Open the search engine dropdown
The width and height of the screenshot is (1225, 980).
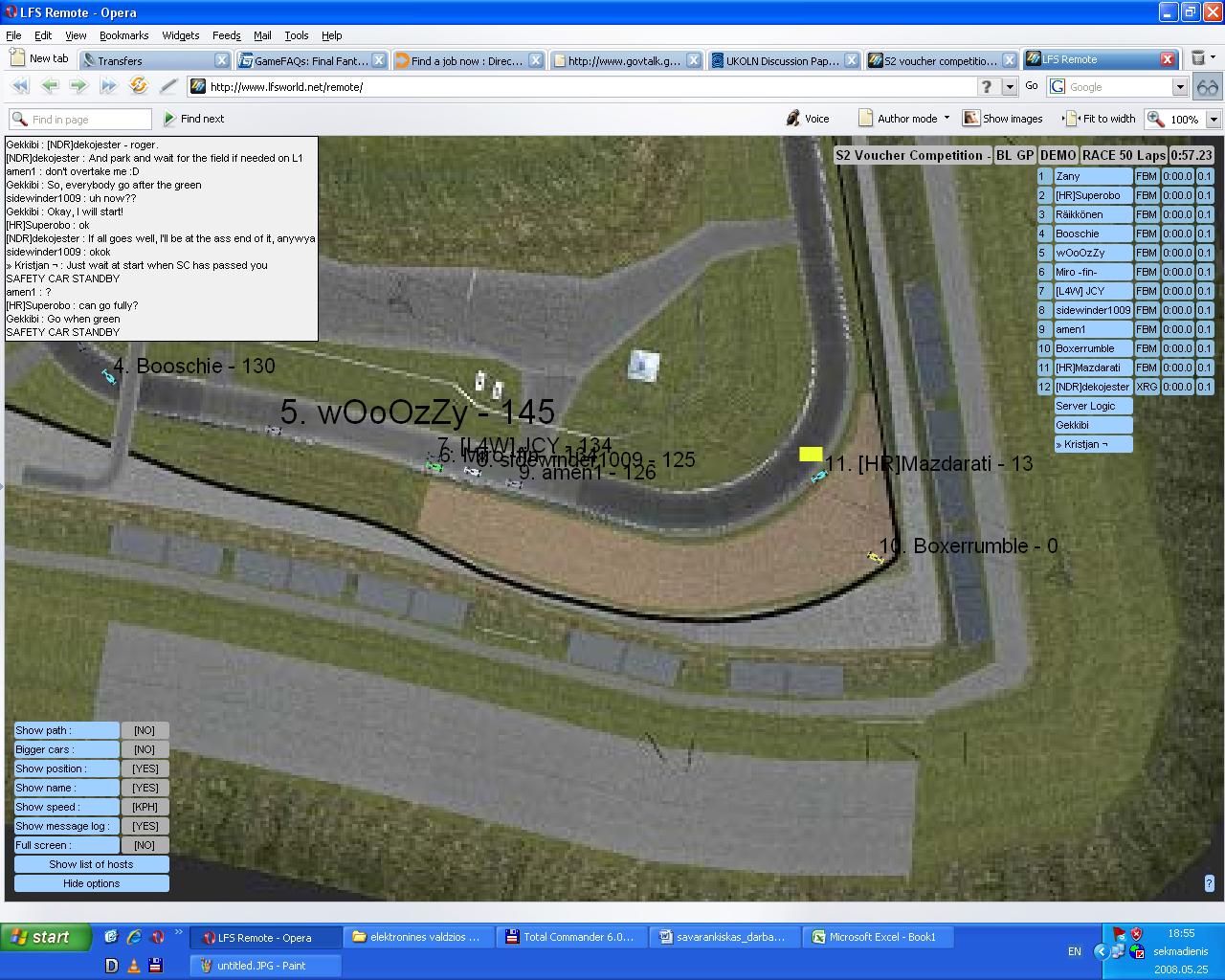pos(1180,87)
